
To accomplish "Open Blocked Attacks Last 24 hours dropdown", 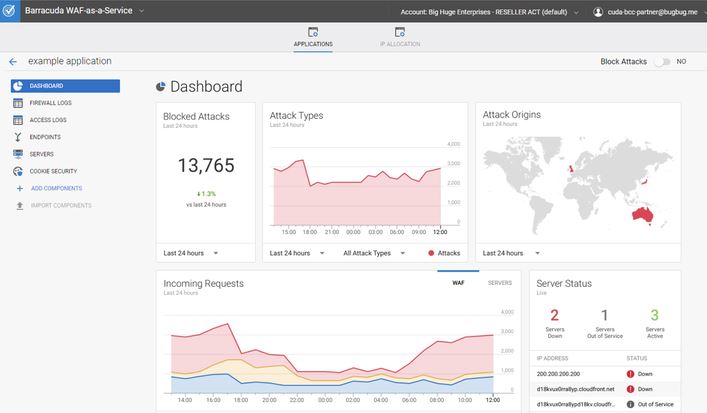I will click(191, 253).
